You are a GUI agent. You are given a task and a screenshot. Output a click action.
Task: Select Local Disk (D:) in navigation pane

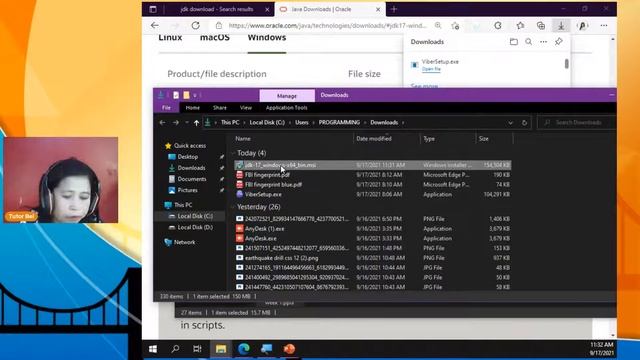pyautogui.click(x=195, y=227)
